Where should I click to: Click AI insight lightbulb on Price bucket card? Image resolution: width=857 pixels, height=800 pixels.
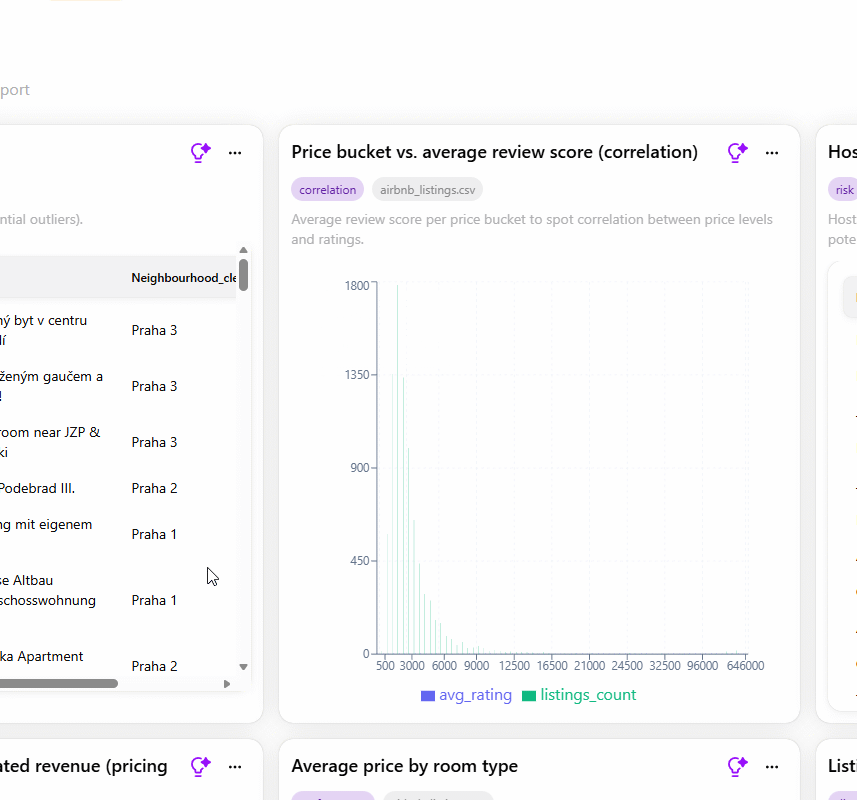point(737,152)
